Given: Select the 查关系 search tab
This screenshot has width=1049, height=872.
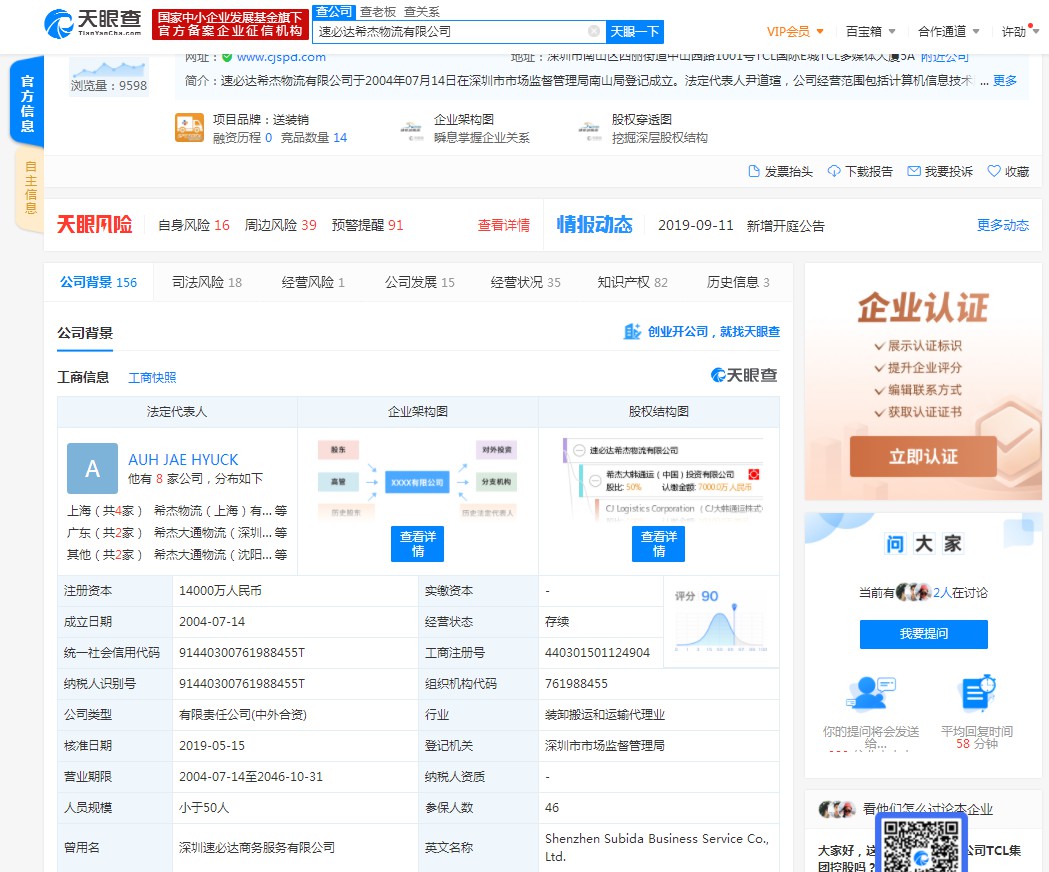Looking at the screenshot, I should [x=422, y=12].
